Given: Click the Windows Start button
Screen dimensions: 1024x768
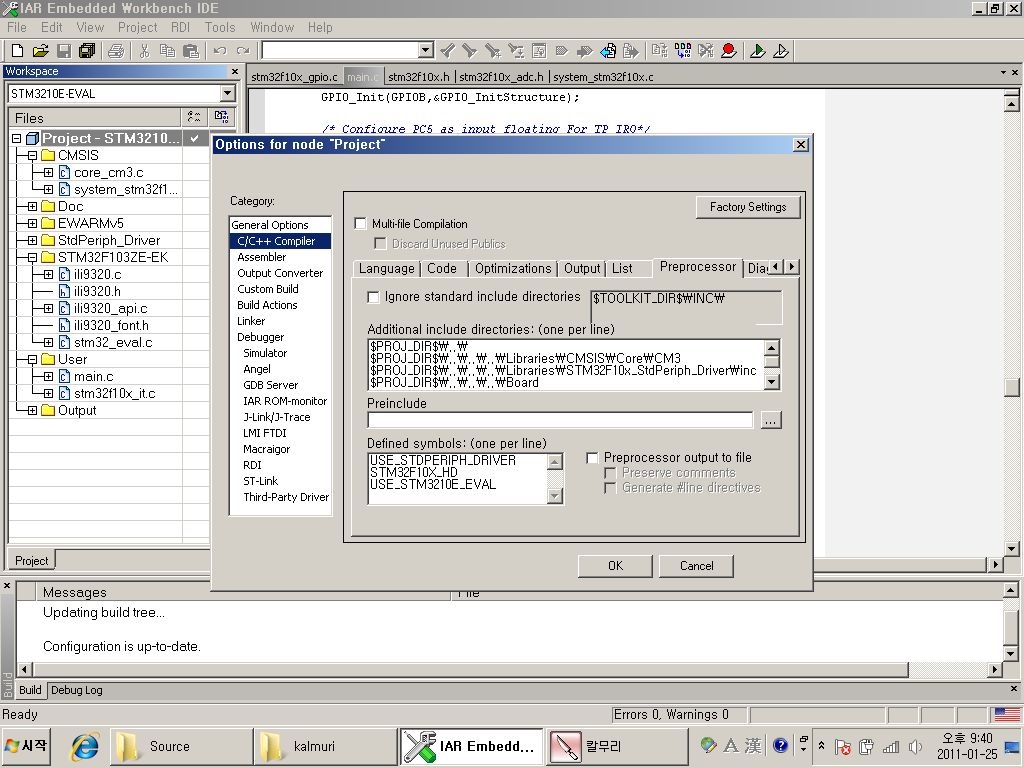Looking at the screenshot, I should [27, 746].
